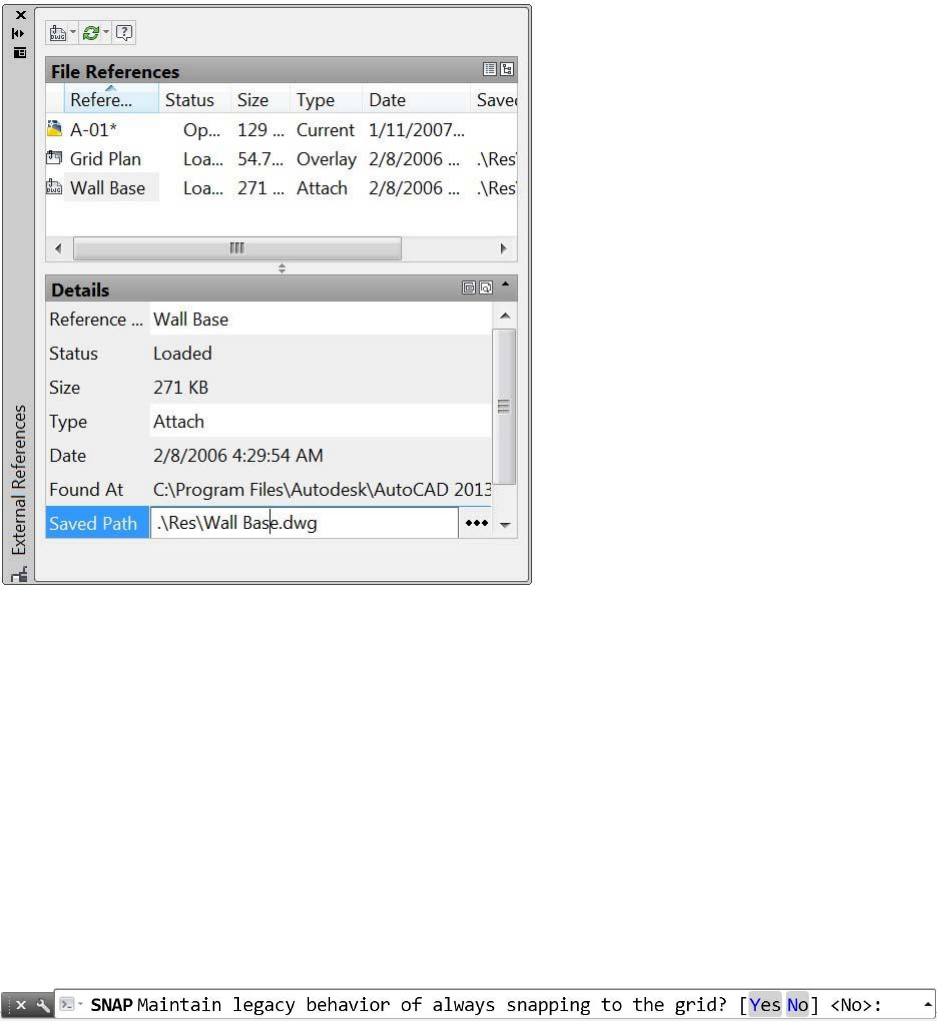This screenshot has width=937, height=1021.
Task: Click the Grid Plan overlay icon
Action: pyautogui.click(x=55, y=158)
